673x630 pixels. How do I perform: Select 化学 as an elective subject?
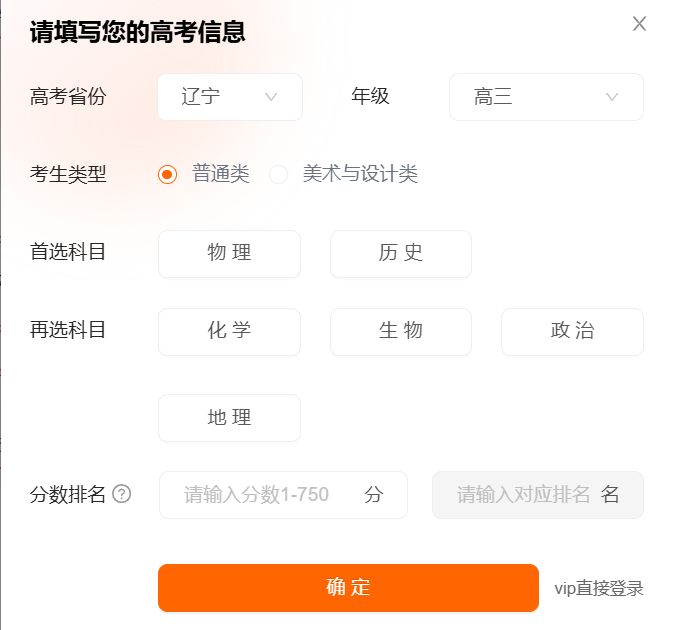coord(229,332)
